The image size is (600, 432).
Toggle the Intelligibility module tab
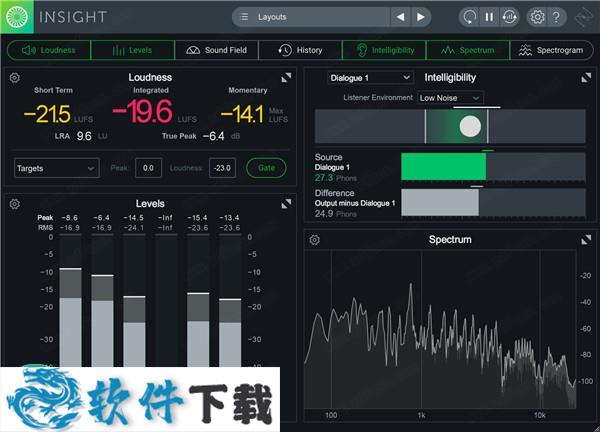[x=384, y=50]
